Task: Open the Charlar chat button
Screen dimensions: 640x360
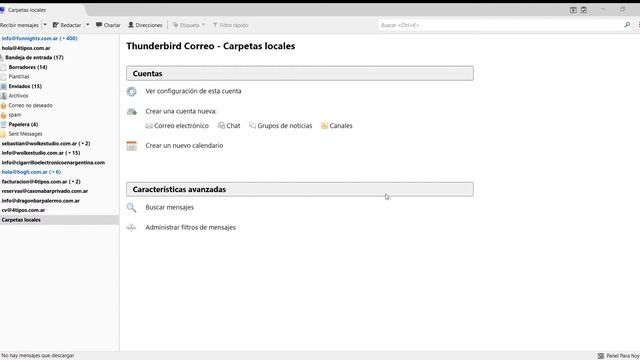Action: click(108, 25)
